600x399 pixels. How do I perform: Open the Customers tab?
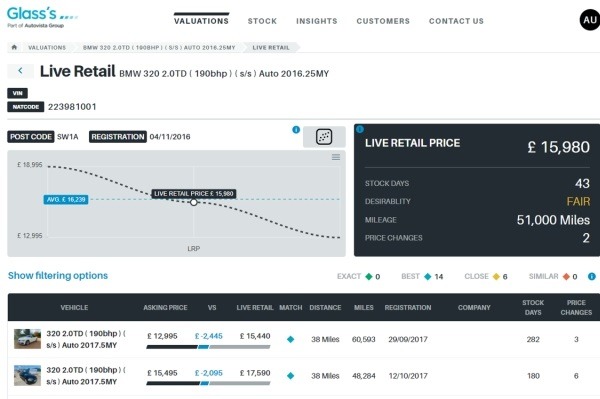tap(383, 21)
